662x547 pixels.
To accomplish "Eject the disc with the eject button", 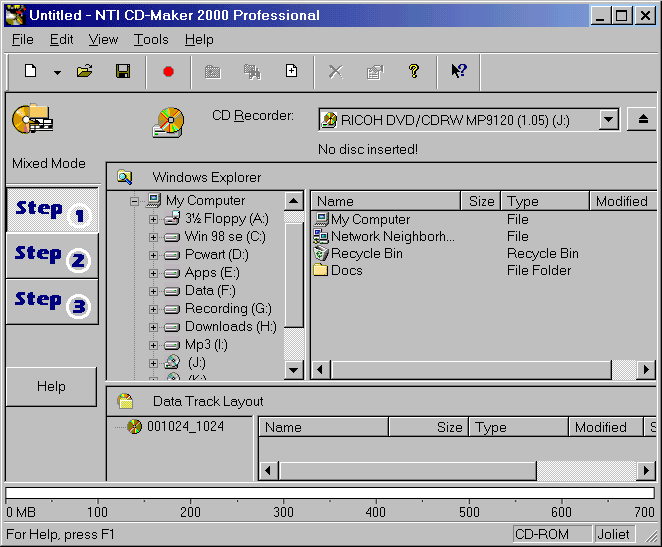I will coord(643,119).
